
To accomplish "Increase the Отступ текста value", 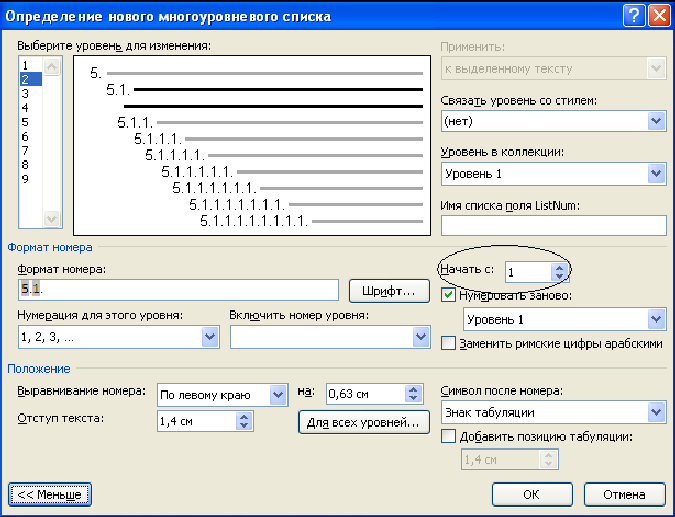I will point(244,416).
